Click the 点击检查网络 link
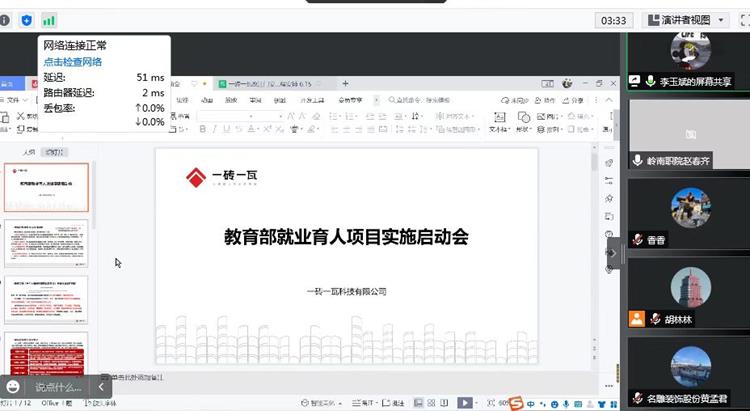This screenshot has height=411, width=750. [x=72, y=62]
